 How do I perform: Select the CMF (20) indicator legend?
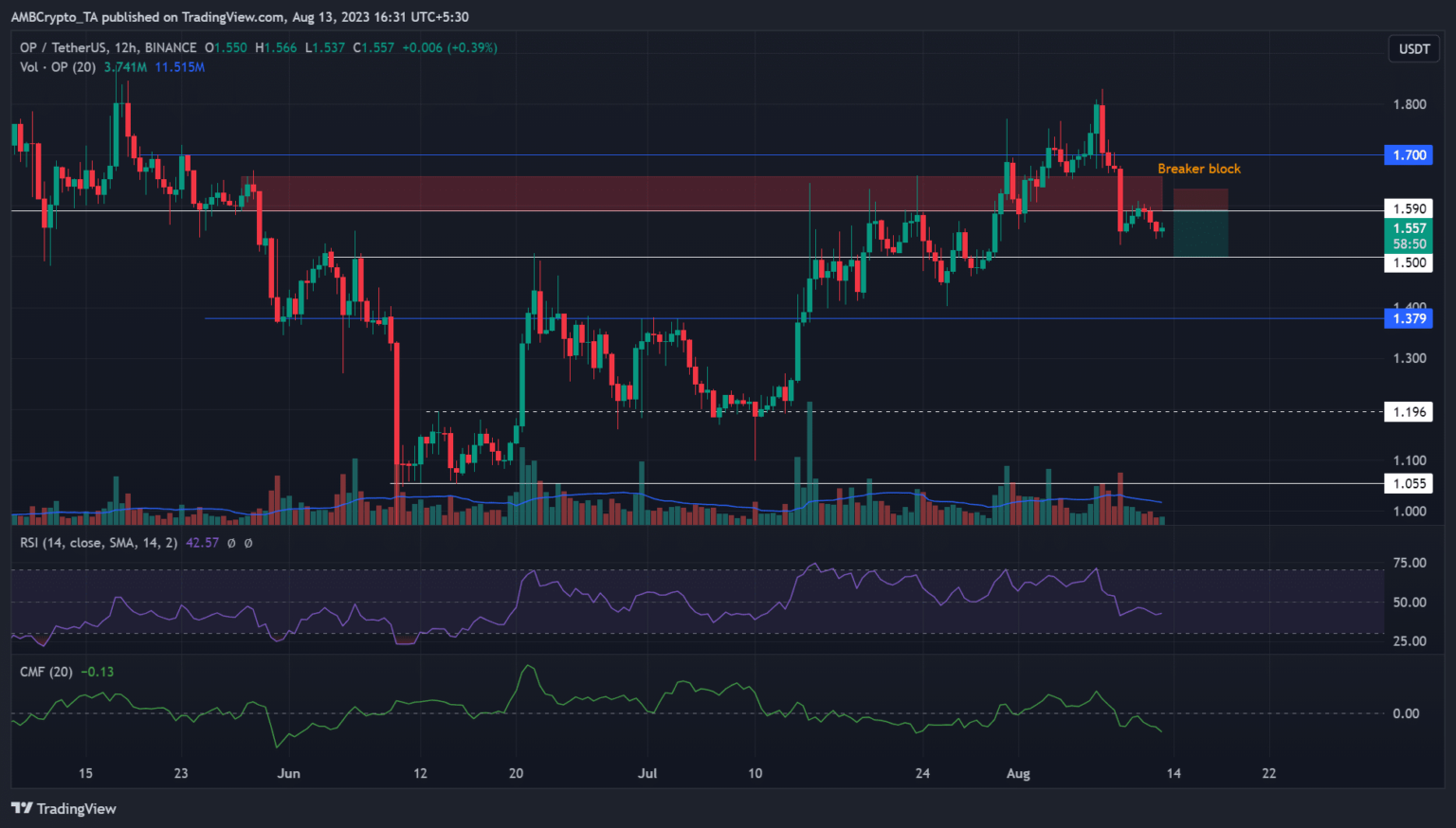(x=45, y=672)
